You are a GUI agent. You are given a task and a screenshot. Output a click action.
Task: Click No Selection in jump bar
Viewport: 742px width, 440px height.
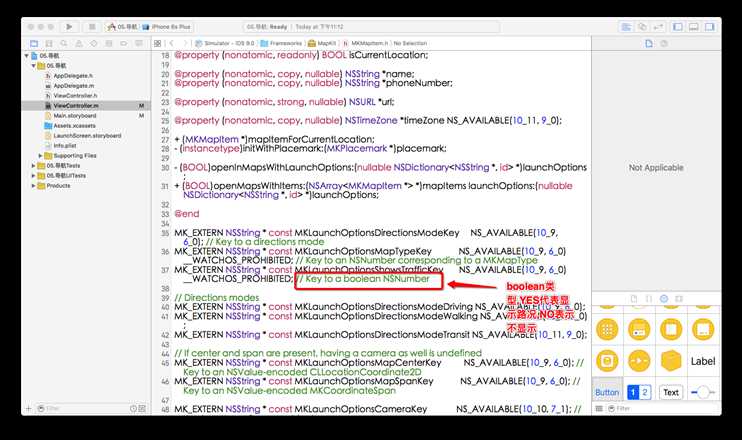[410, 44]
